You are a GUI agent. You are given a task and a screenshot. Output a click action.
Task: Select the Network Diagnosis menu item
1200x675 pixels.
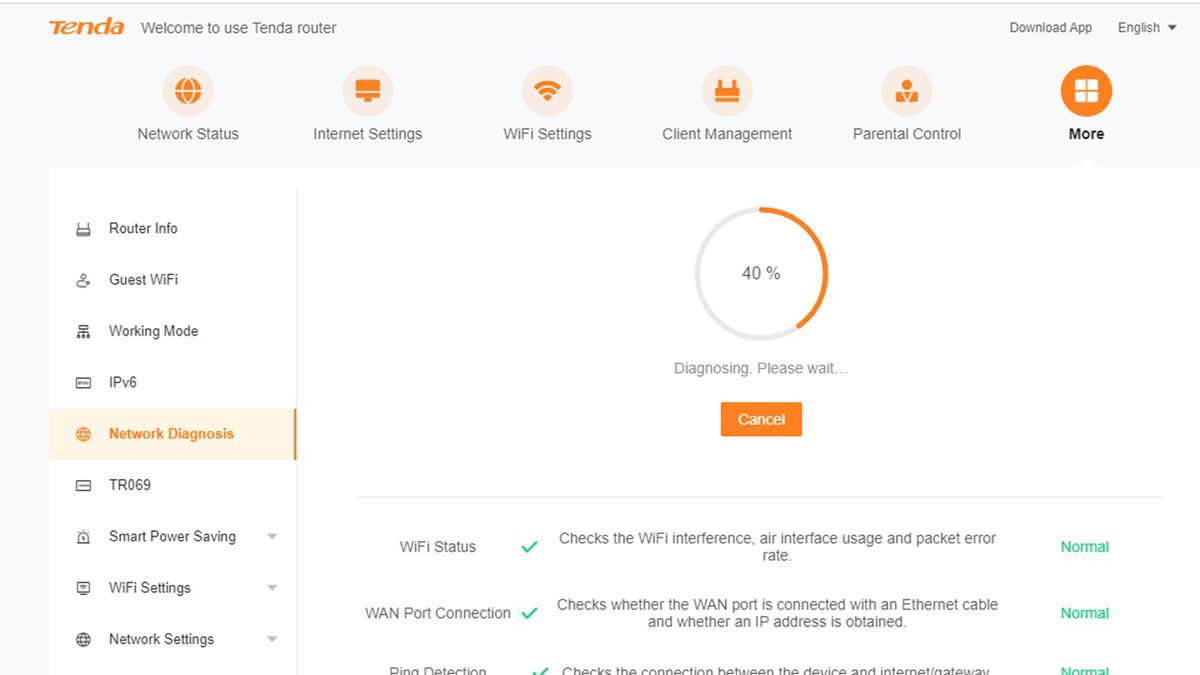(x=171, y=434)
